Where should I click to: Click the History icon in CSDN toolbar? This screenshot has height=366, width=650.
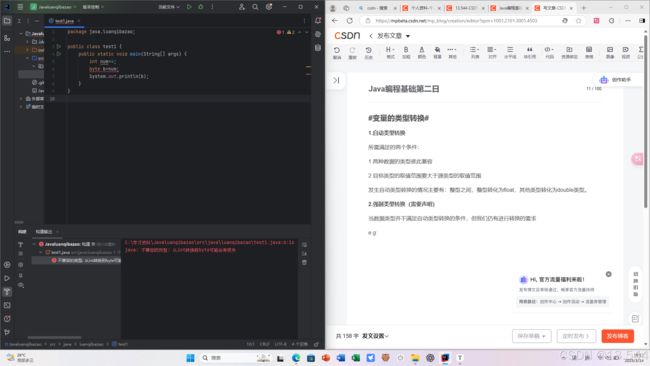369,52
